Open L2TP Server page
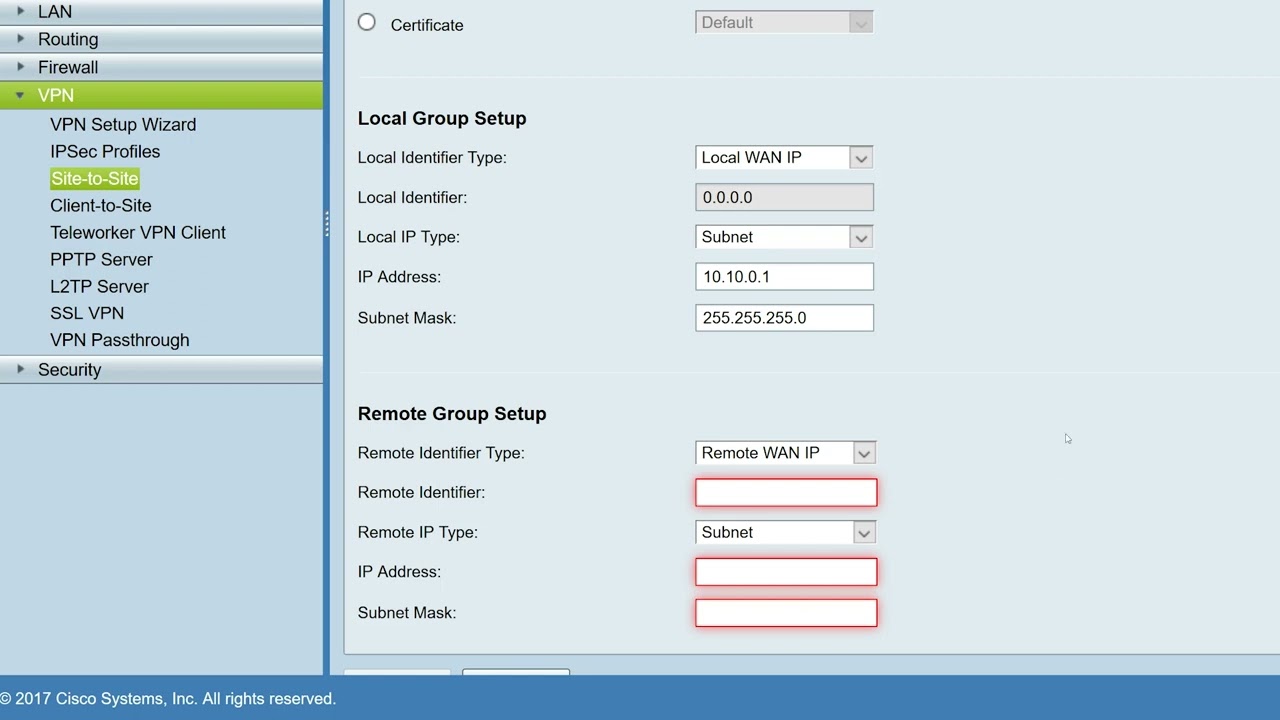 (x=99, y=286)
